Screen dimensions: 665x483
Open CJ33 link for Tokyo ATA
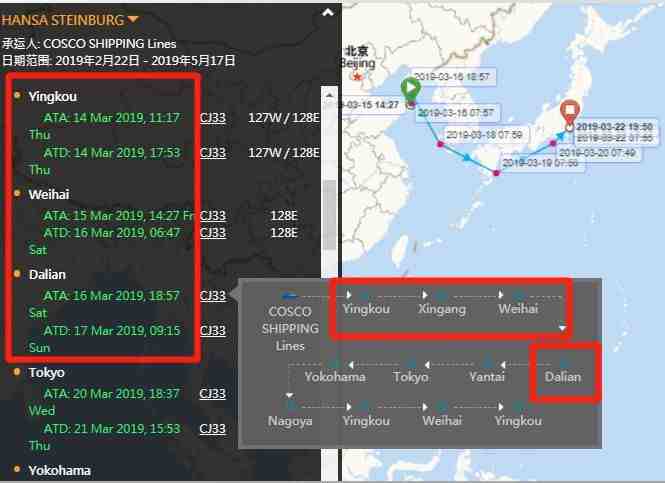click(x=212, y=394)
